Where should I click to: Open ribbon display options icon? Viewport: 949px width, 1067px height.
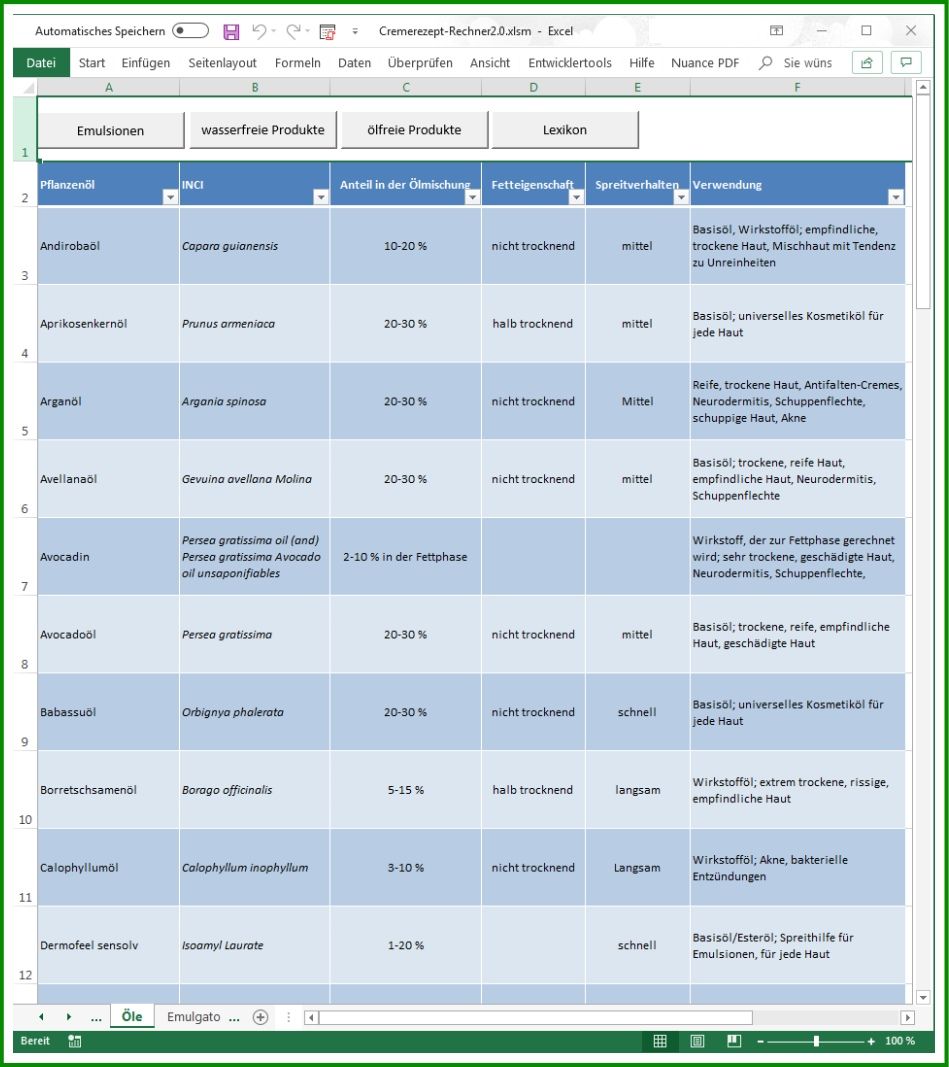pos(776,31)
